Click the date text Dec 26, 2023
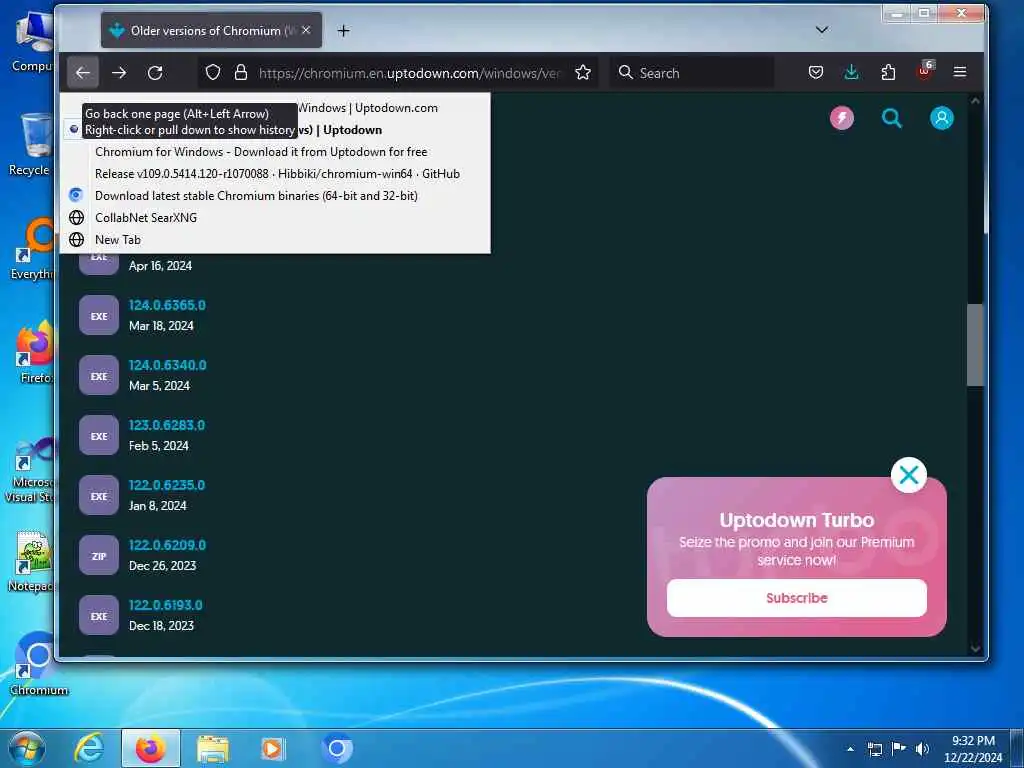This screenshot has height=768, width=1024. 163,566
